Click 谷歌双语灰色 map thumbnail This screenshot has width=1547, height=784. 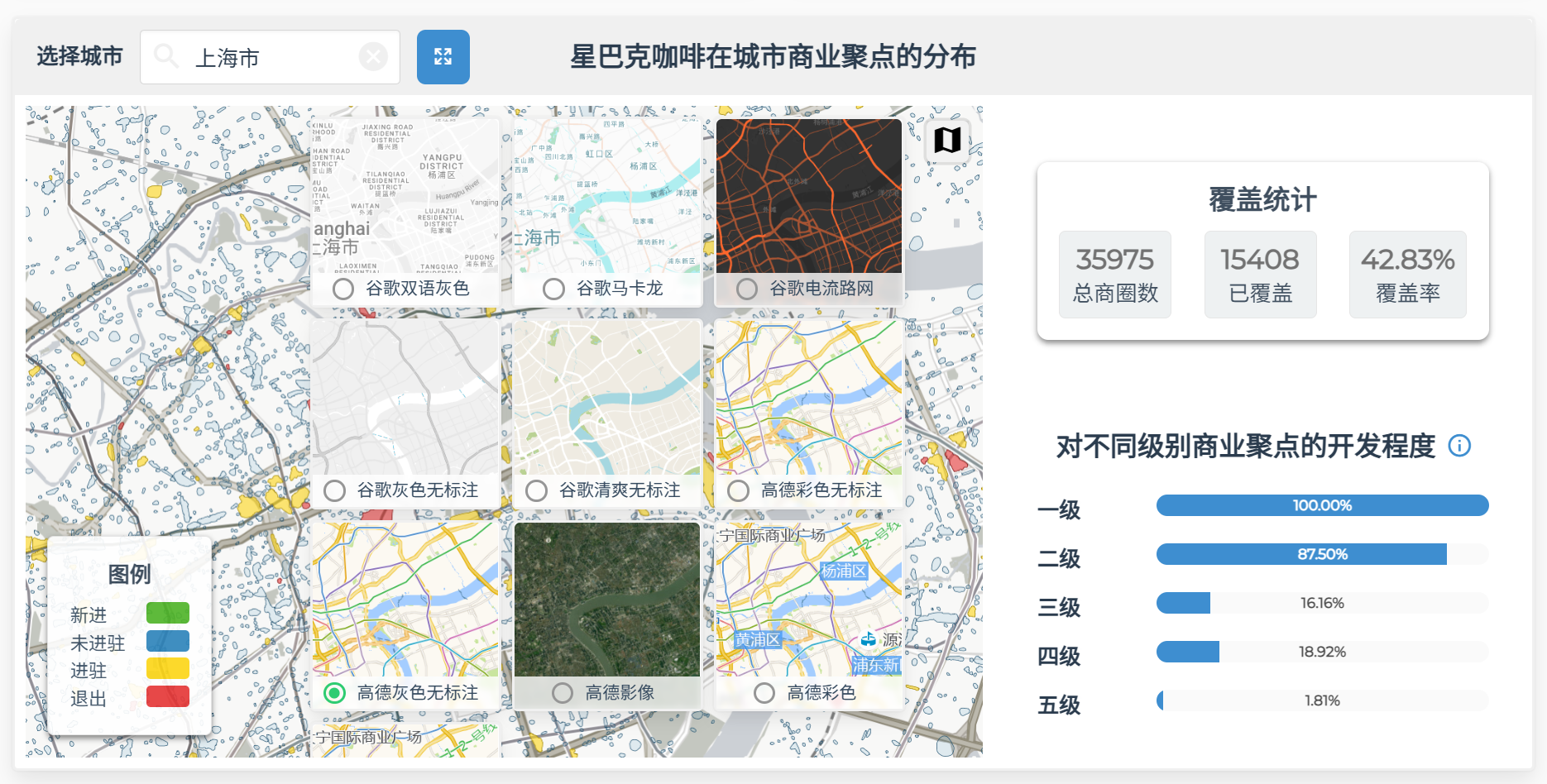click(405, 196)
